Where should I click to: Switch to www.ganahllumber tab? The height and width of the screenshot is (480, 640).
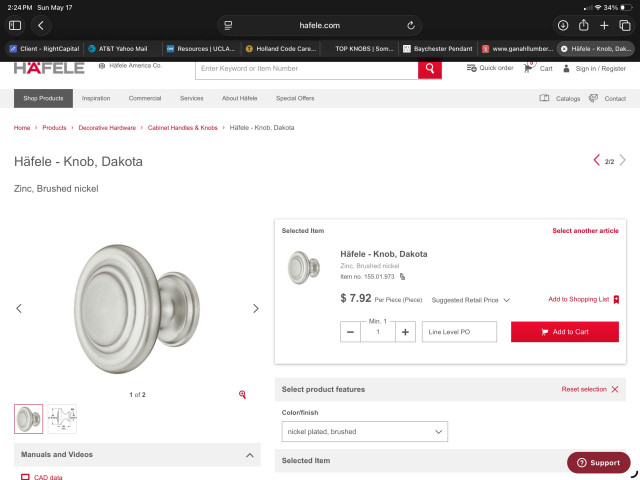(x=518, y=49)
